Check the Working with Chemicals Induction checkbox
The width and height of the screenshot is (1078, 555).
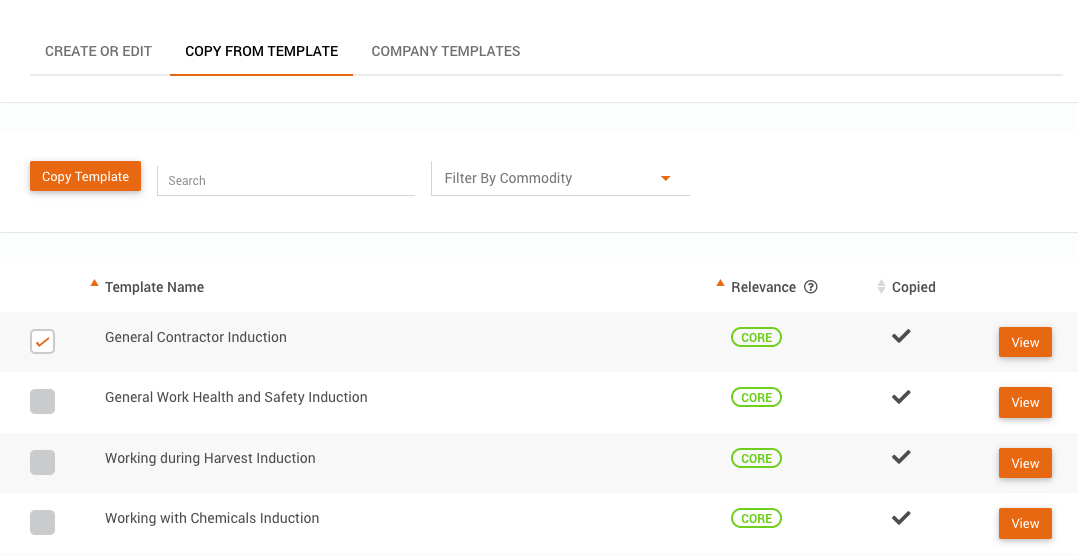tap(42, 522)
